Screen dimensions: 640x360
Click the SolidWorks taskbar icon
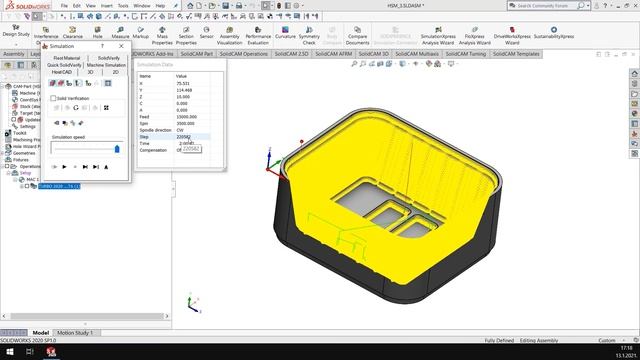tap(51, 351)
